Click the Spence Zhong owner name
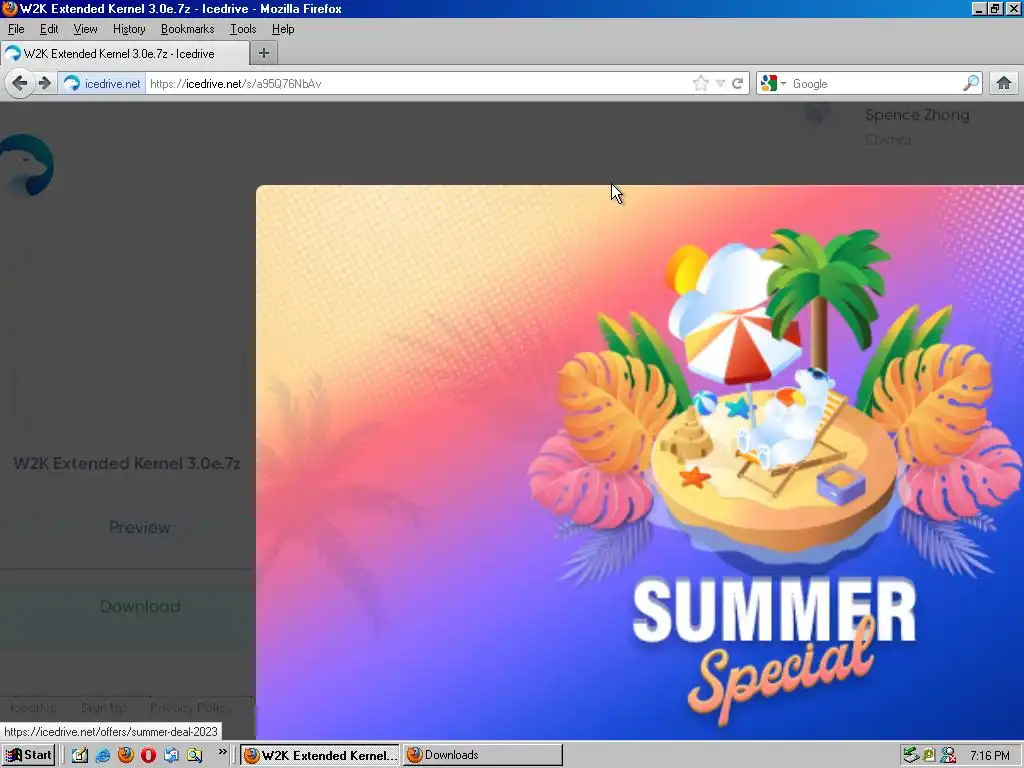This screenshot has height=768, width=1024. [917, 115]
